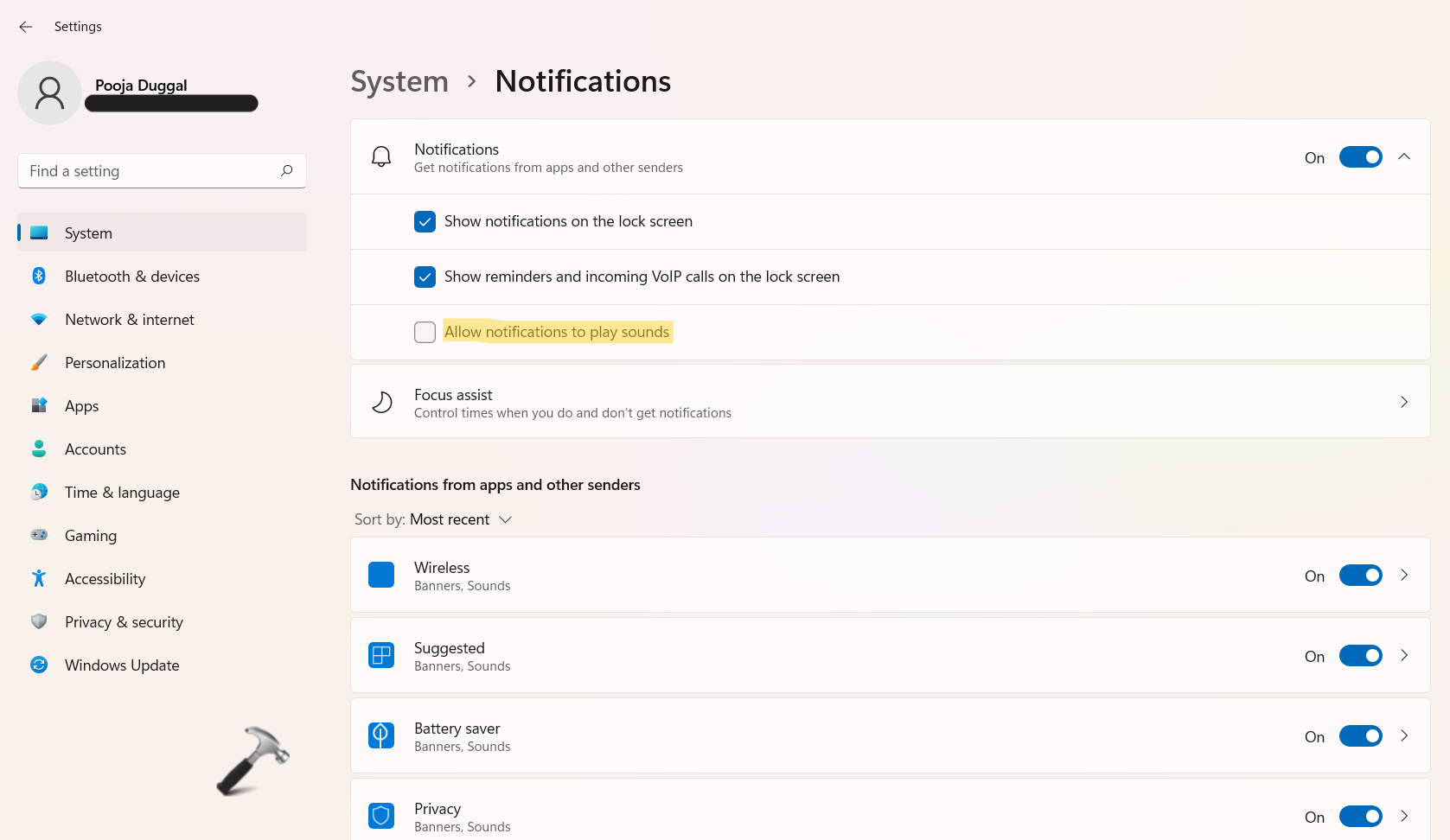
Task: Open the Sort by Most recent dropdown
Action: click(x=450, y=519)
